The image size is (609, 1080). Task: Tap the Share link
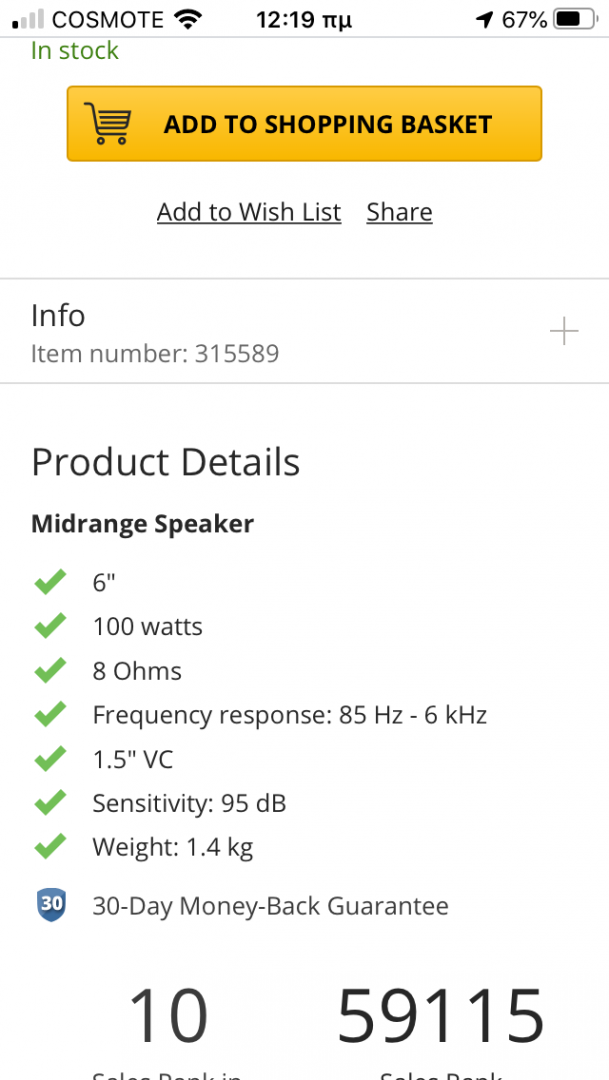pos(399,212)
